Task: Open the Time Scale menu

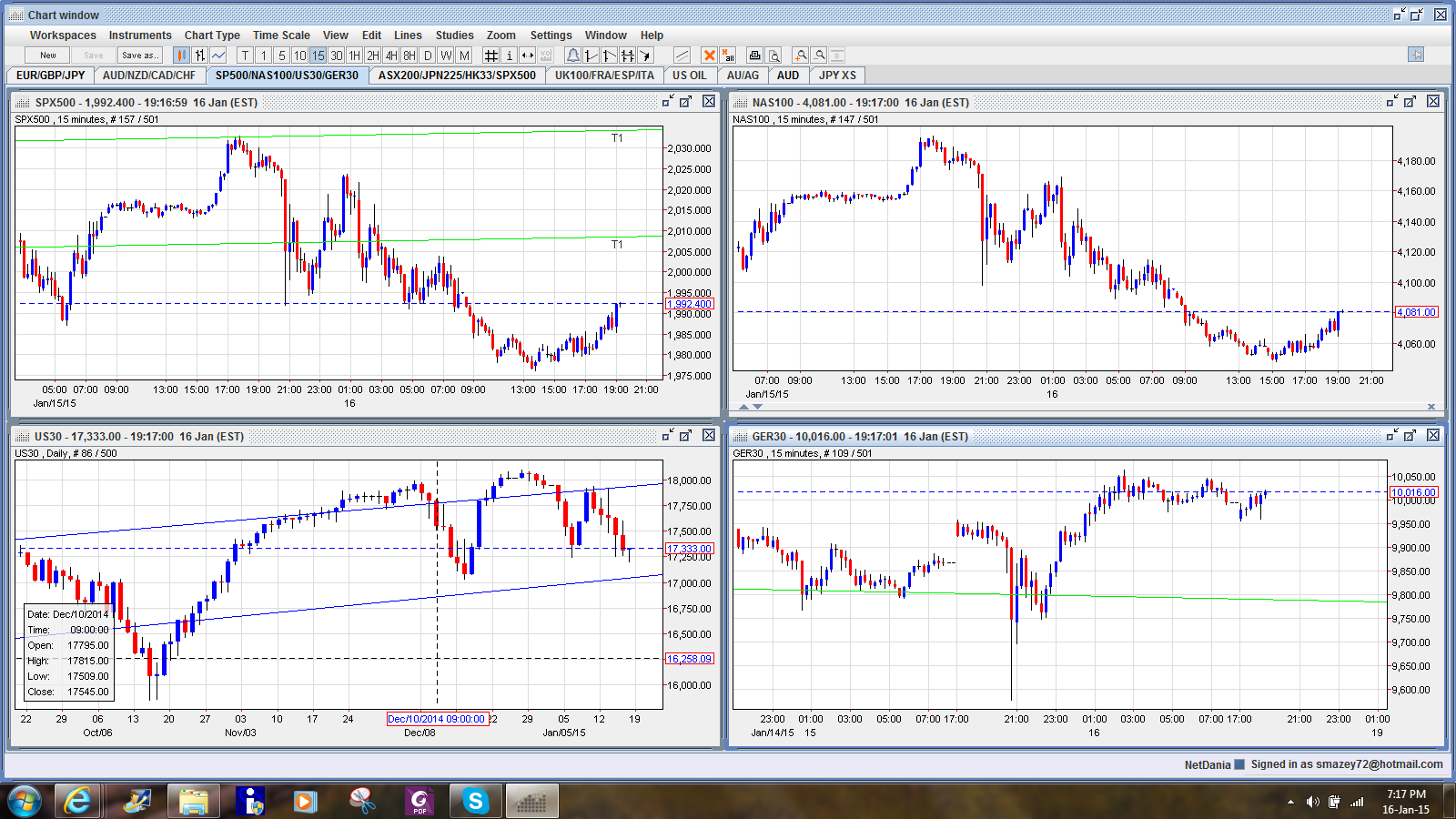Action: pyautogui.click(x=281, y=35)
